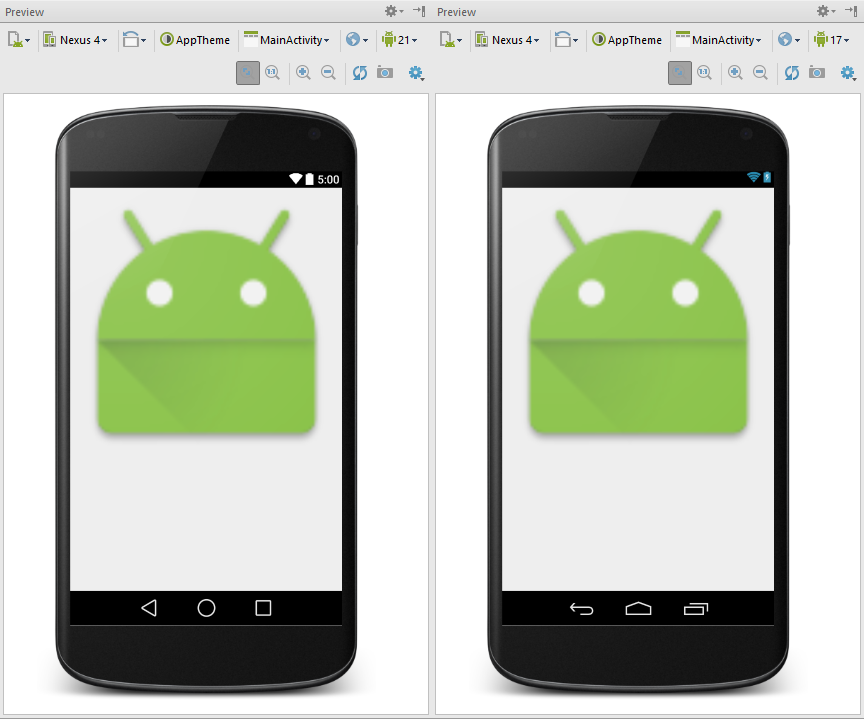Zoom out on the API 21 preview
Image resolution: width=864 pixels, height=719 pixels.
(x=328, y=73)
